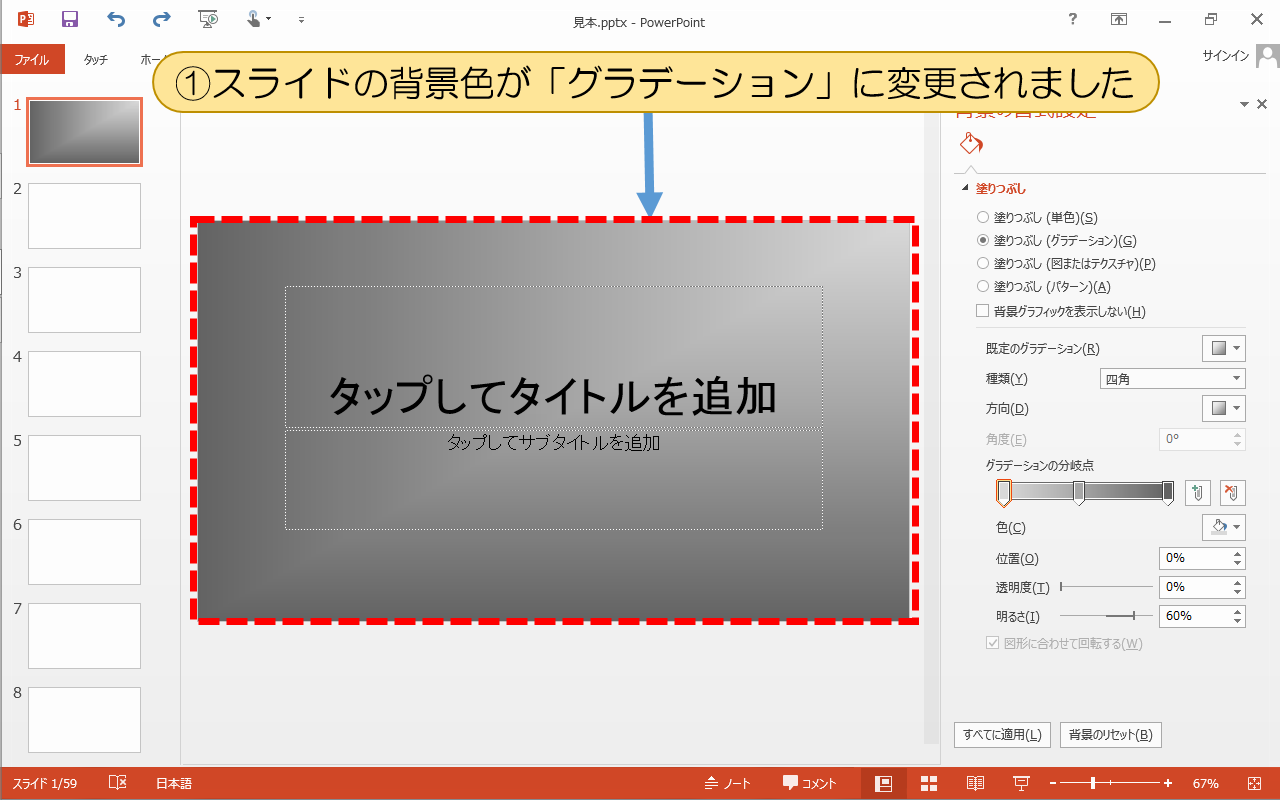Select 塗りつぶし (パターン) radio option
This screenshot has height=800, width=1280.
[x=983, y=287]
